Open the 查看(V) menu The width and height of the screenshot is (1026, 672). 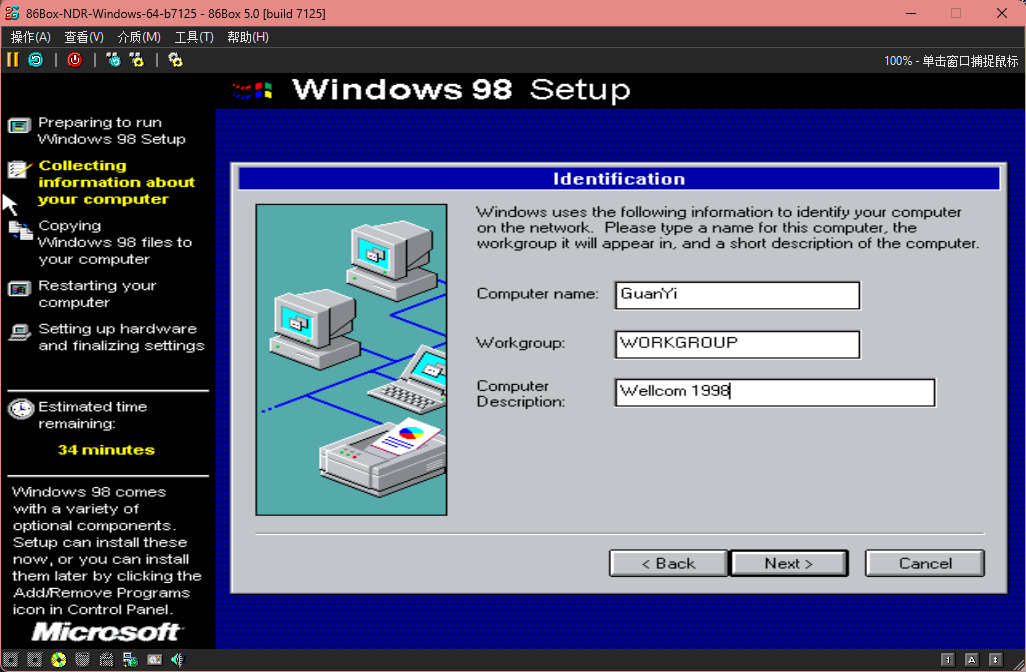[84, 37]
